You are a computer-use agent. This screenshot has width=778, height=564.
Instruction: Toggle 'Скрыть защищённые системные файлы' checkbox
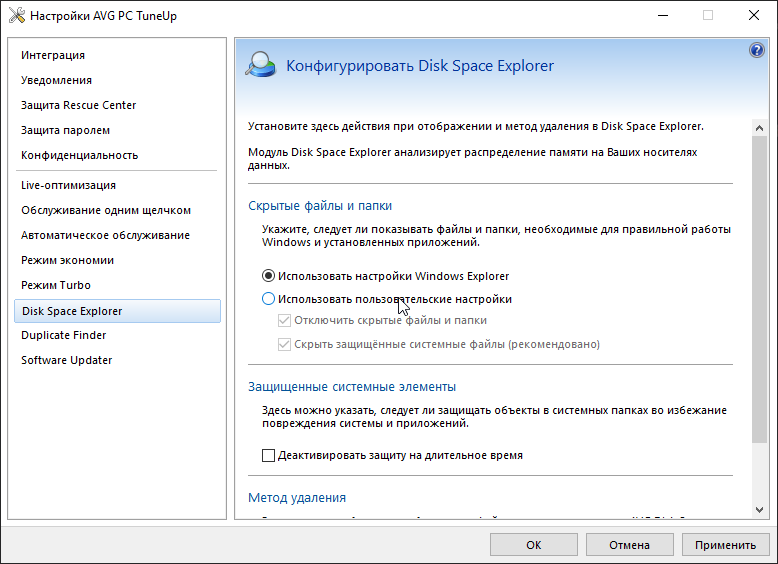click(x=284, y=344)
